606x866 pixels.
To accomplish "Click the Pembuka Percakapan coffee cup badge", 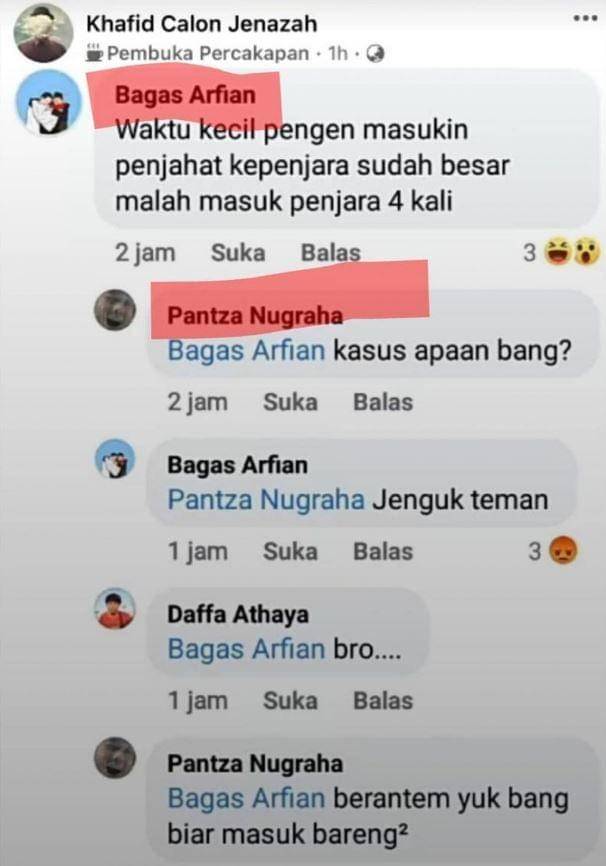I will tap(95, 52).
